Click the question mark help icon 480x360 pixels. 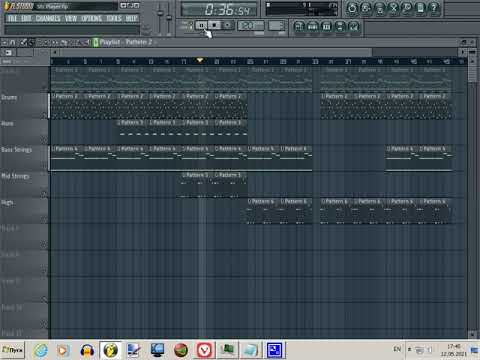(x=434, y=8)
